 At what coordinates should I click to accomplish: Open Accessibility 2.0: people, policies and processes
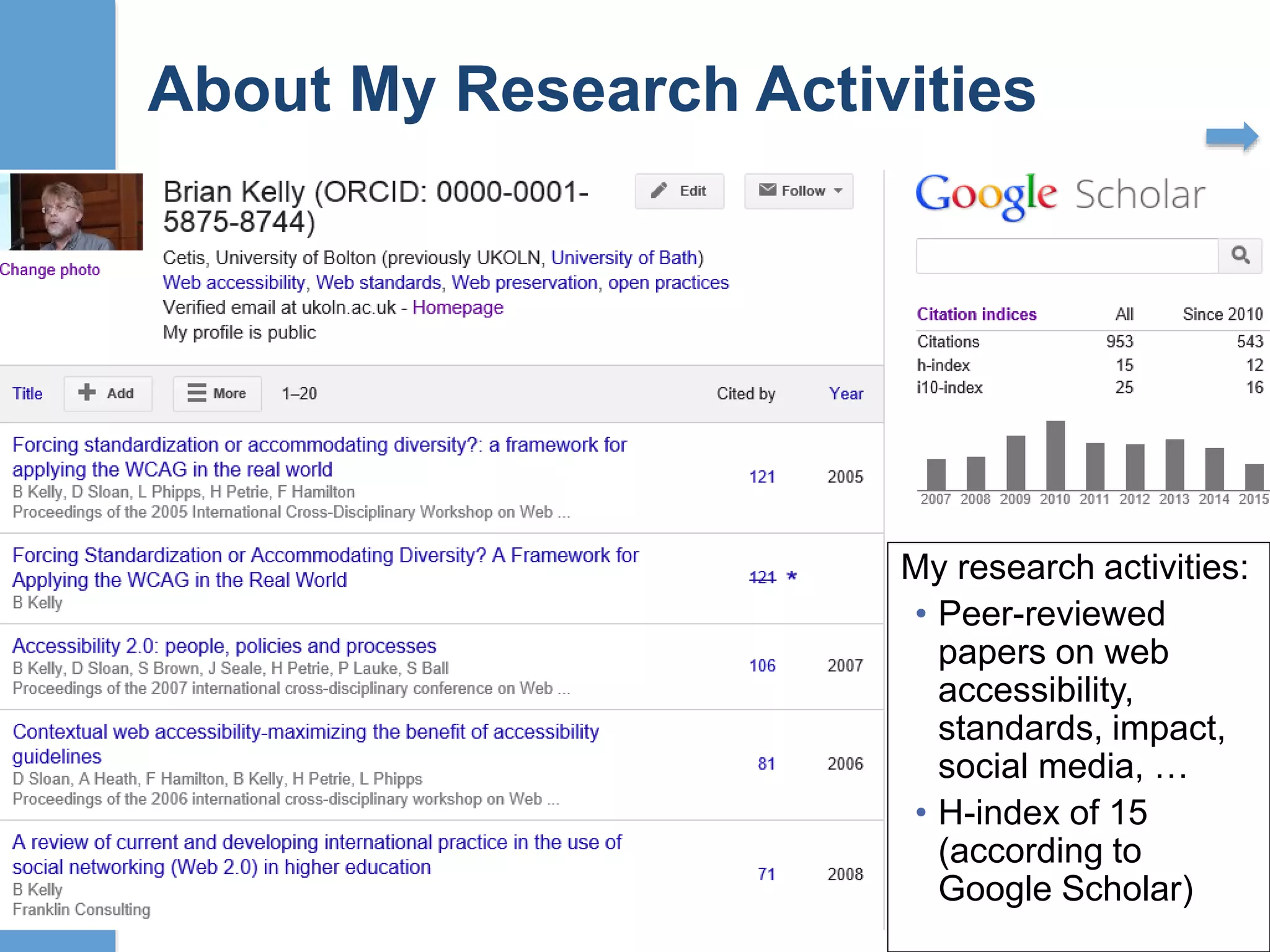(224, 646)
